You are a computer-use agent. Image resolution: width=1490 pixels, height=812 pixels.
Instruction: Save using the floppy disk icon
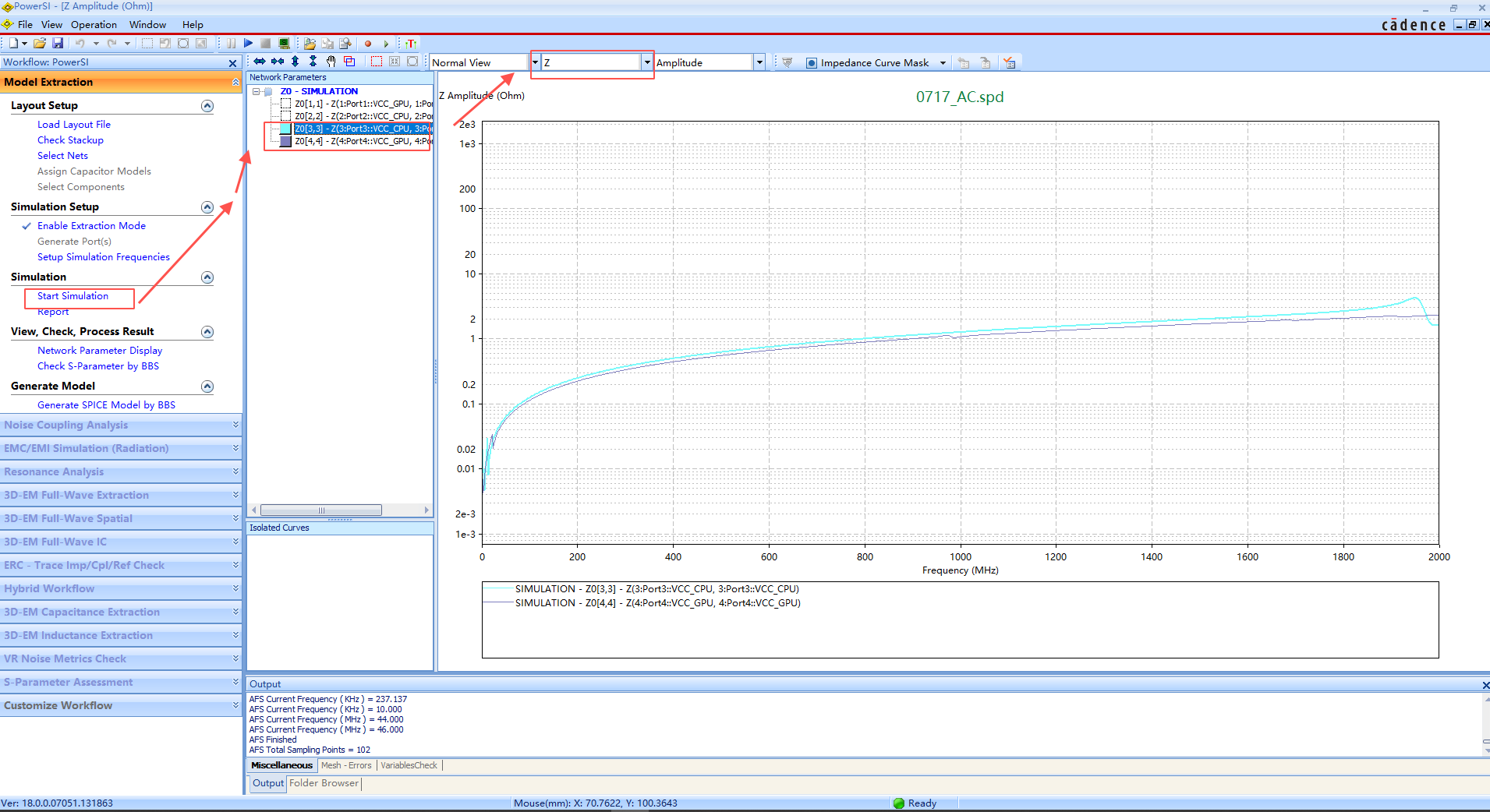58,44
